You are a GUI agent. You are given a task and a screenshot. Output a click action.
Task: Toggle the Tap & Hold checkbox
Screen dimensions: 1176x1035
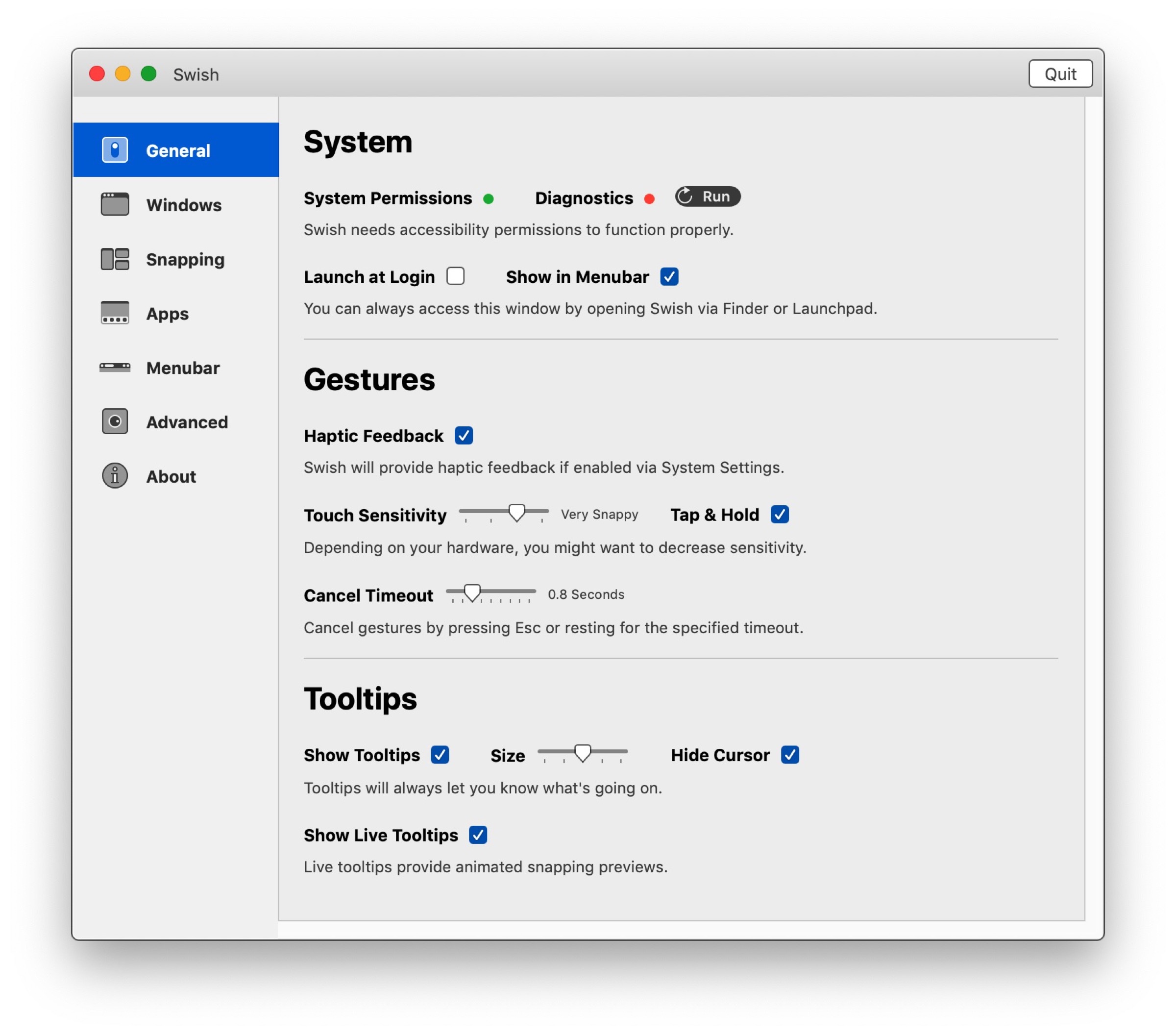(x=779, y=514)
